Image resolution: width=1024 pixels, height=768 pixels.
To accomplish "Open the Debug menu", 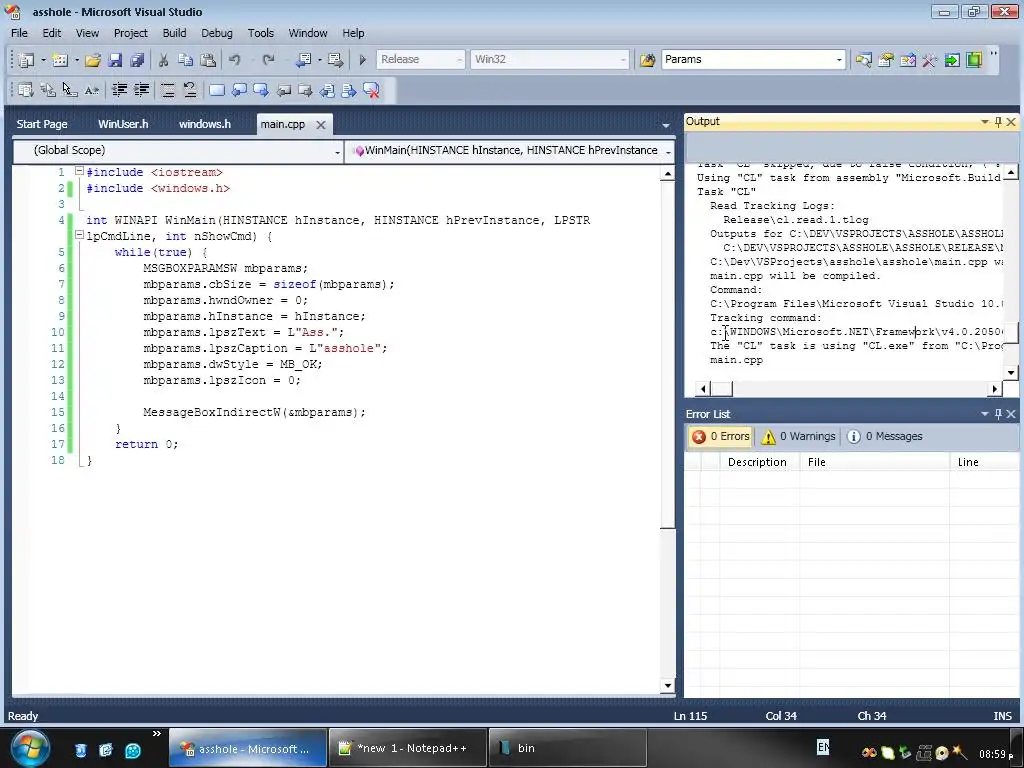I will pyautogui.click(x=217, y=33).
